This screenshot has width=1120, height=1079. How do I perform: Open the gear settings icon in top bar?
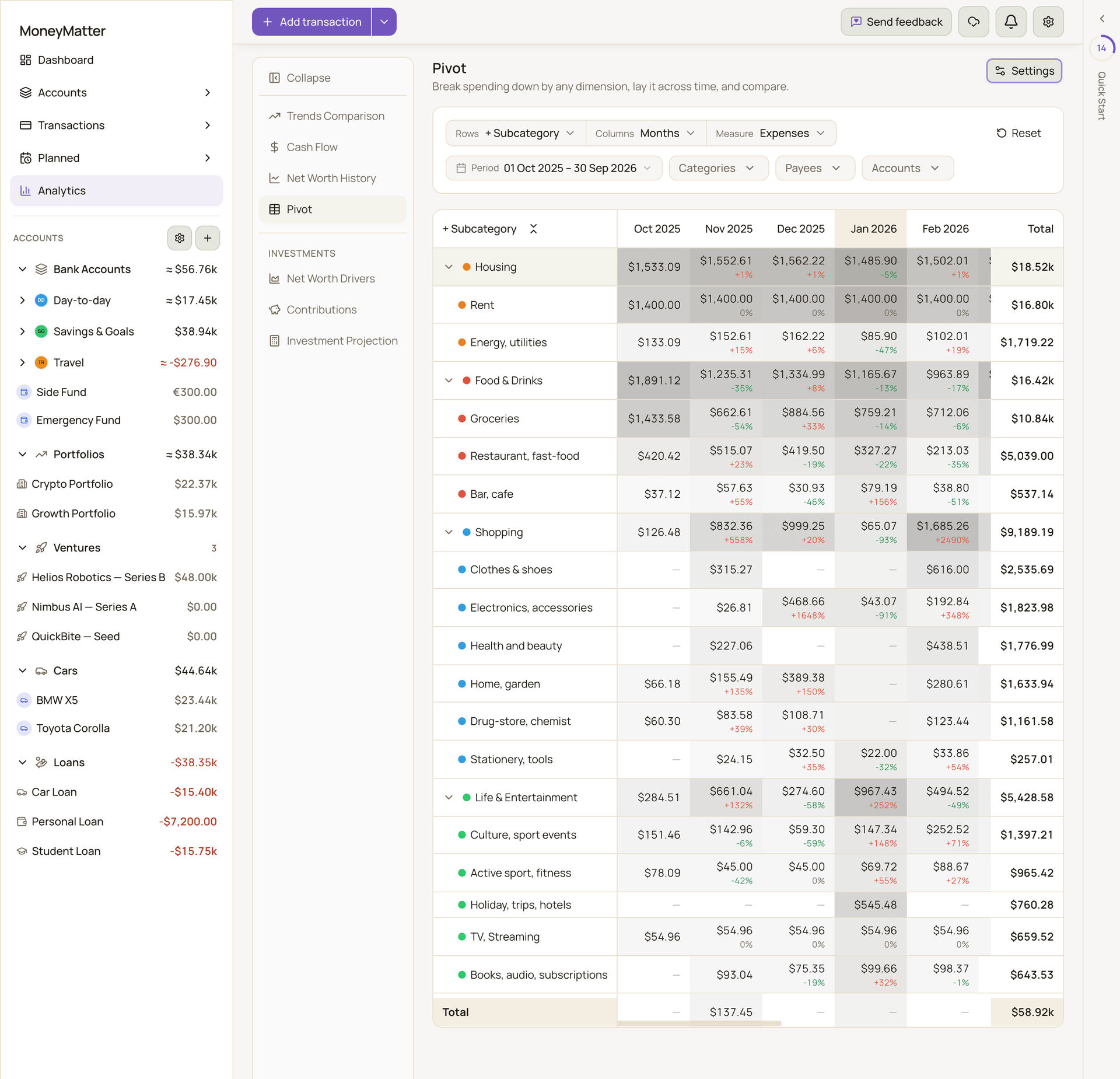(x=1048, y=22)
